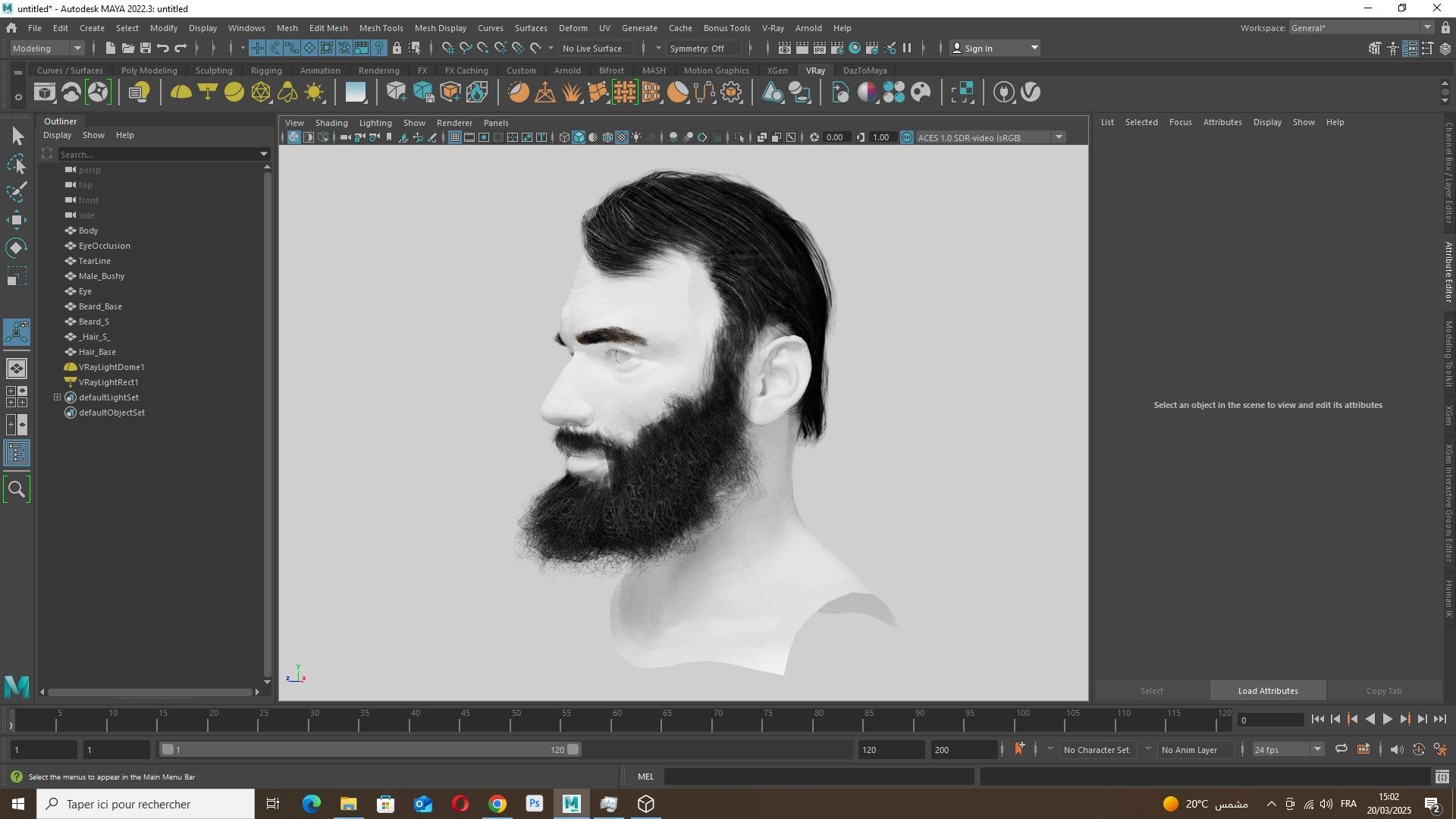
Task: Toggle snap to grids
Action: pos(448,48)
